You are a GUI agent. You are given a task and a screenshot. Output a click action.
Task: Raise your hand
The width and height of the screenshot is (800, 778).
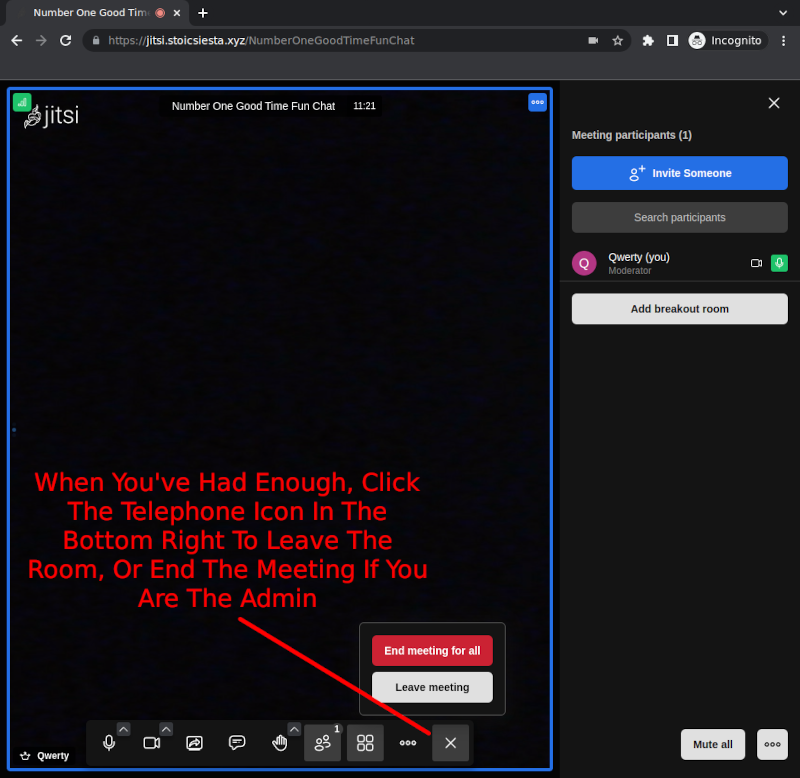280,743
